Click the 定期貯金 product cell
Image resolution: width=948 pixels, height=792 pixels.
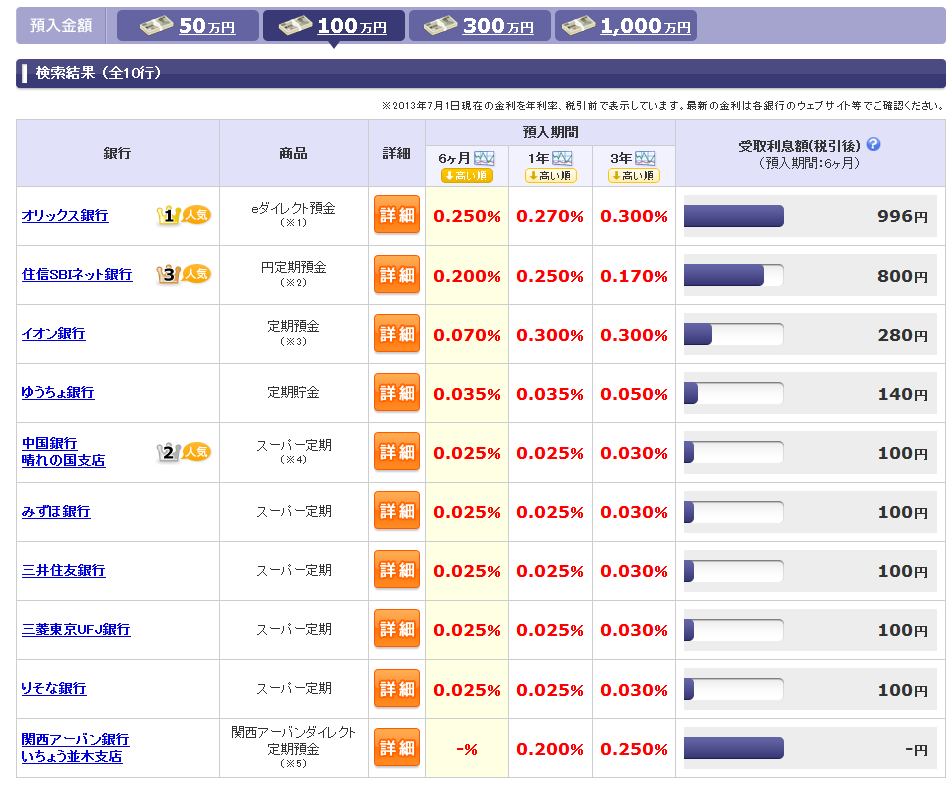click(293, 392)
